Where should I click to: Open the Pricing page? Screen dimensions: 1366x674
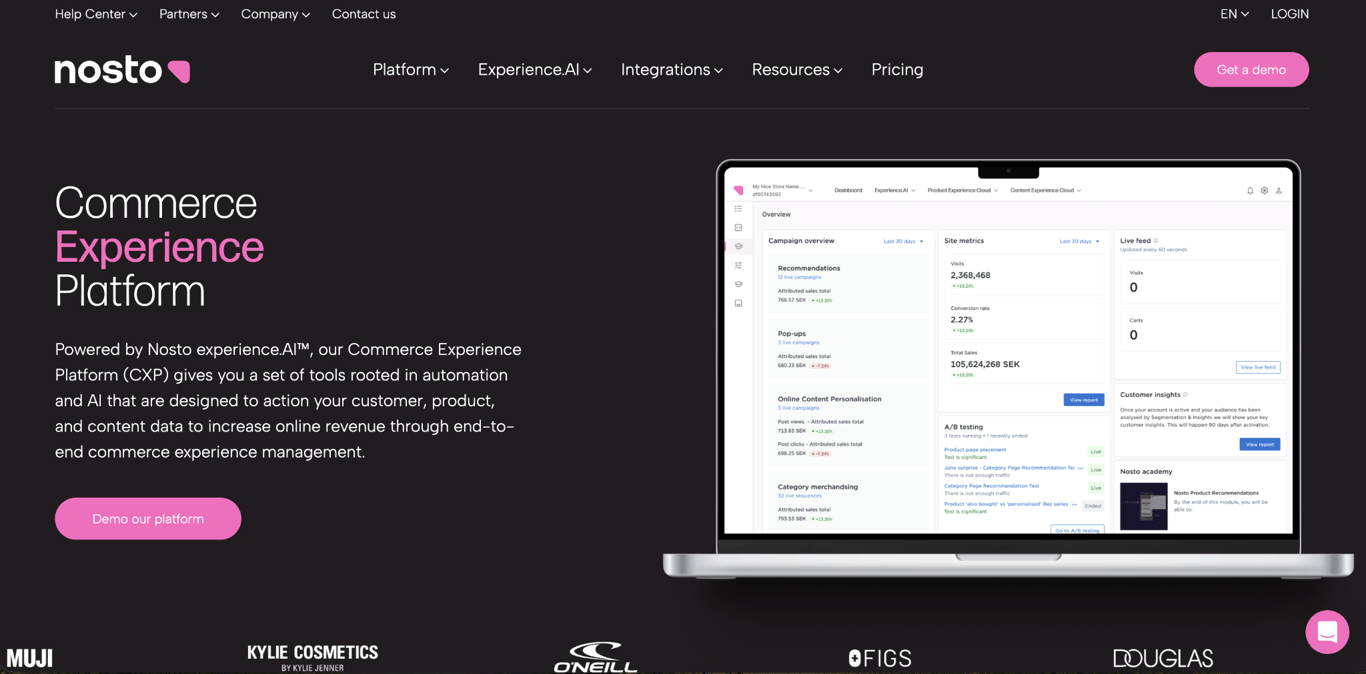(897, 69)
